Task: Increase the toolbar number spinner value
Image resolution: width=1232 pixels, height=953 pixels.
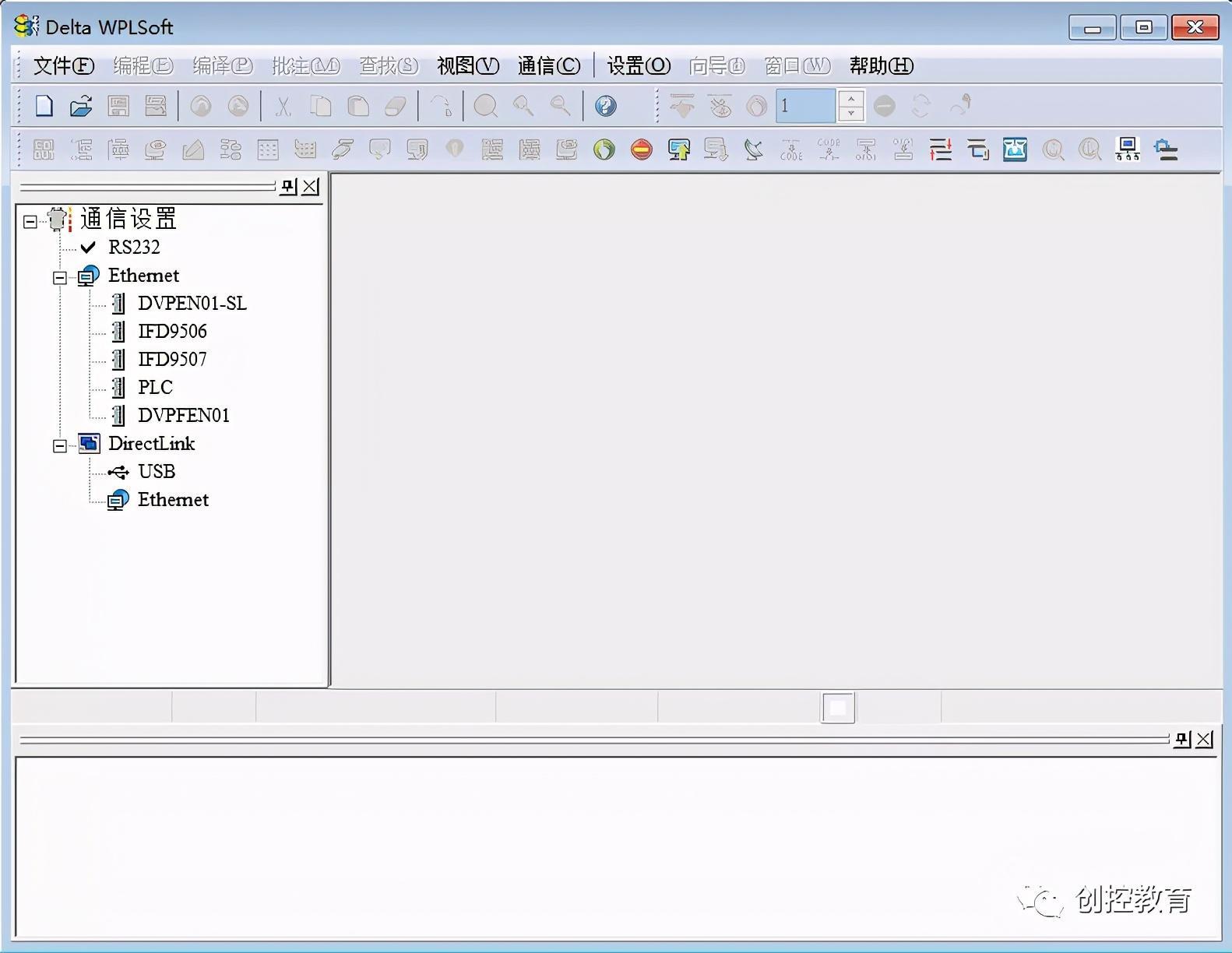Action: 851,98
